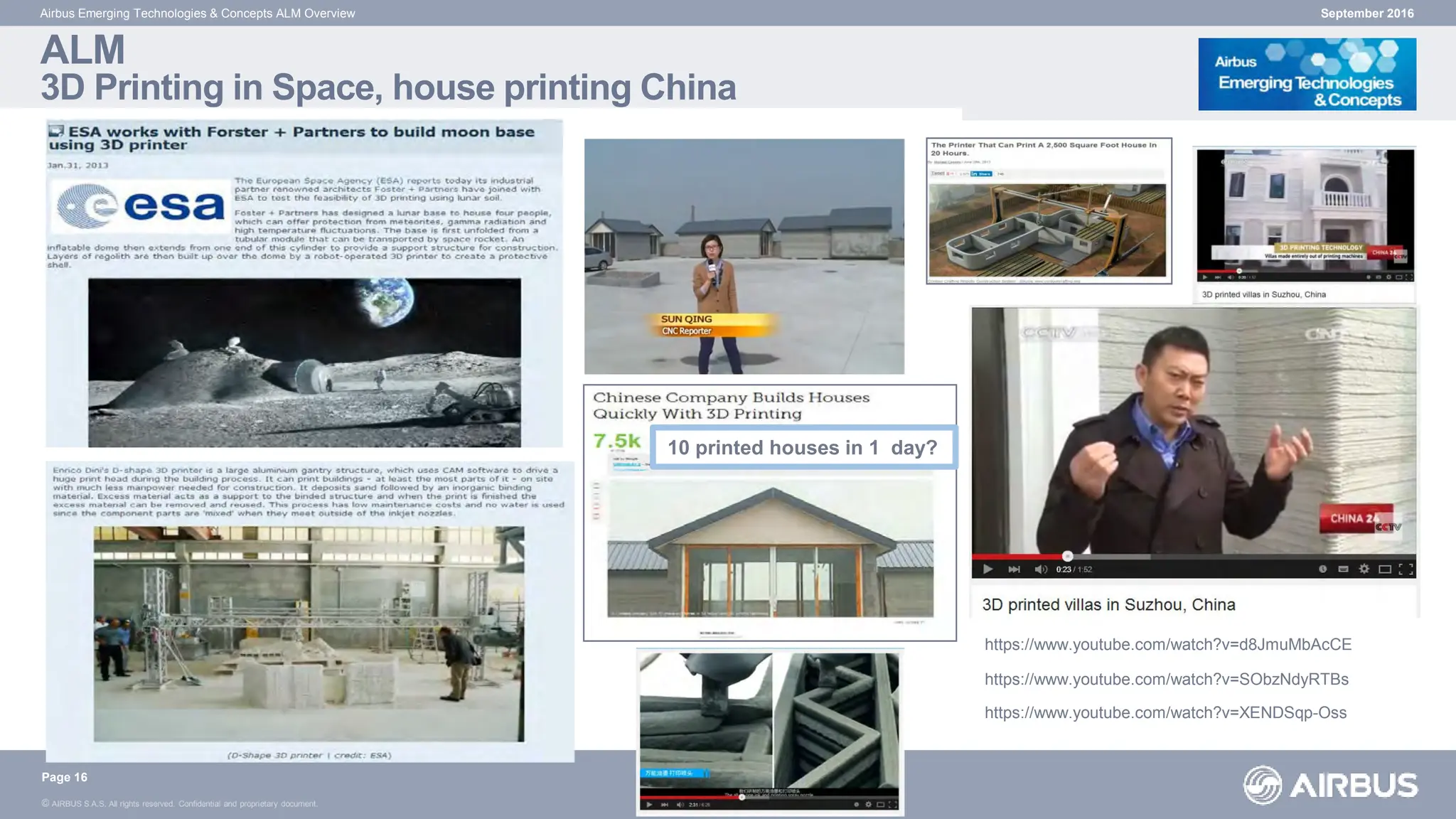The image size is (1456, 819).
Task: Click progress scrubber in small top-right villa video
Action: click(1239, 271)
